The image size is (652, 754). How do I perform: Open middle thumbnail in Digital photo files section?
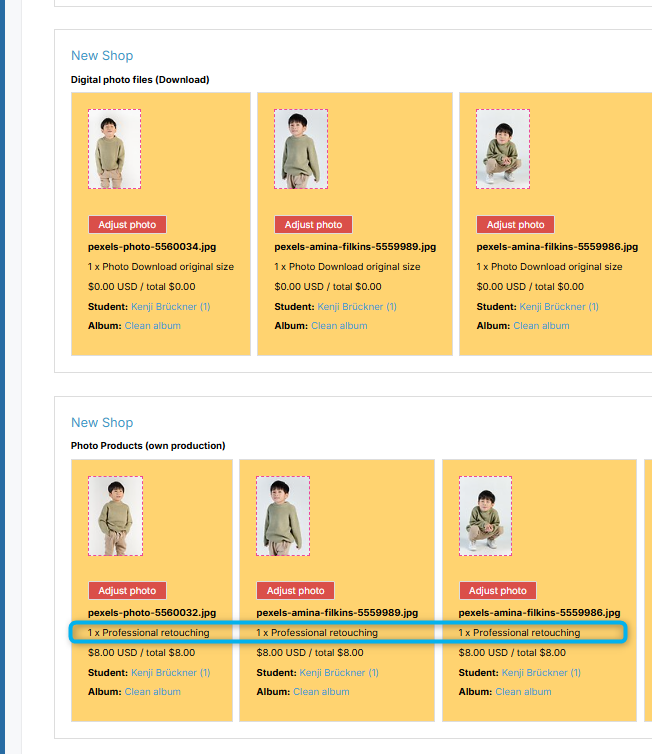point(301,149)
